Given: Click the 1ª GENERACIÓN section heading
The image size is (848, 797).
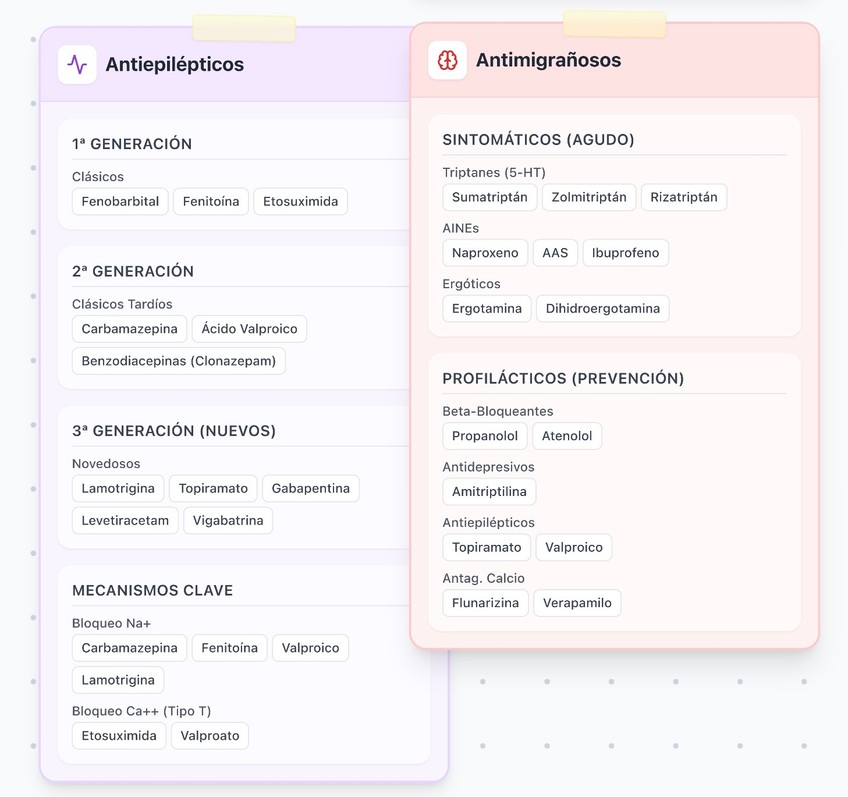Looking at the screenshot, I should 132,144.
